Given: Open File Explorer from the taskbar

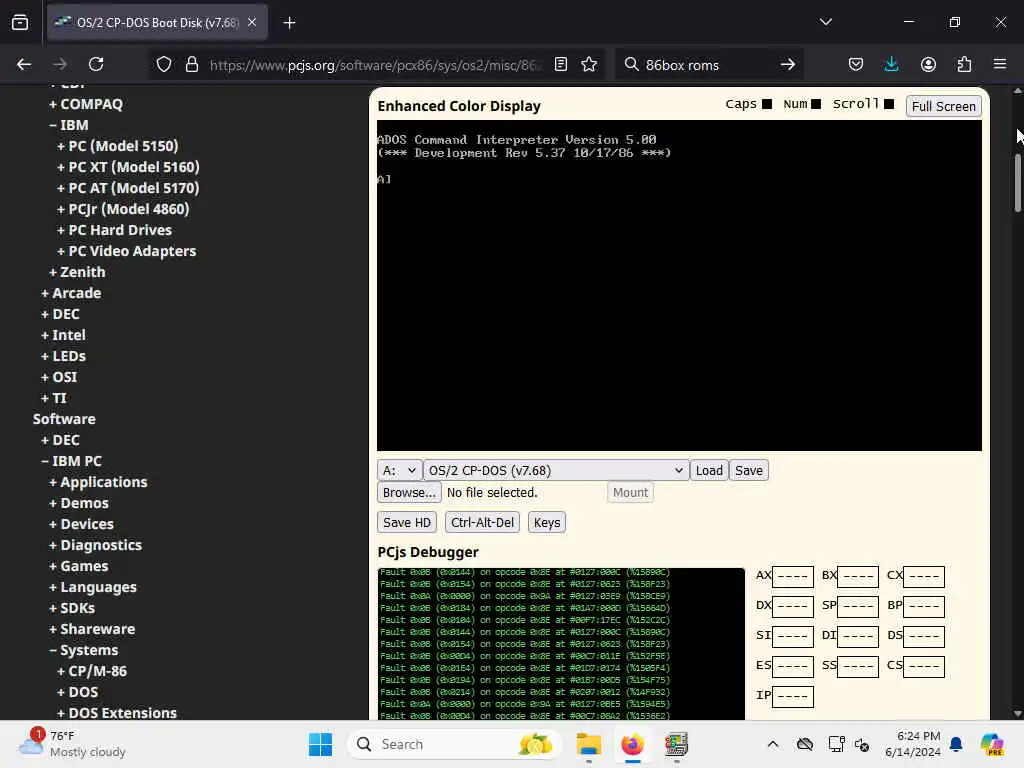Looking at the screenshot, I should point(588,744).
